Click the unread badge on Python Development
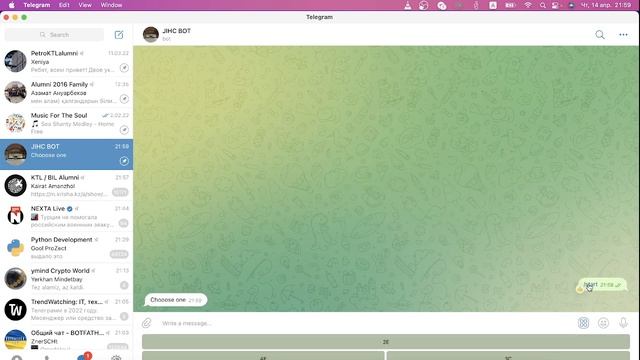Screen dimensions: 640x360 click(x=119, y=254)
